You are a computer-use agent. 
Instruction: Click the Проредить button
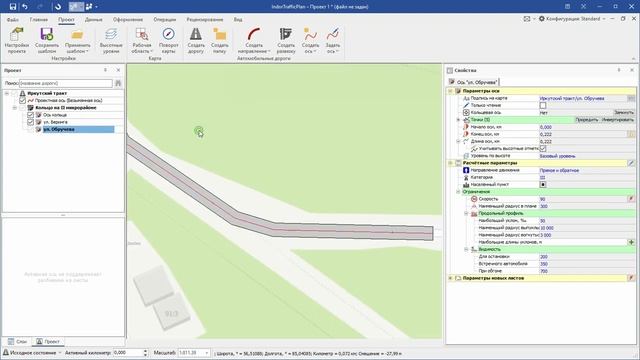(587, 120)
